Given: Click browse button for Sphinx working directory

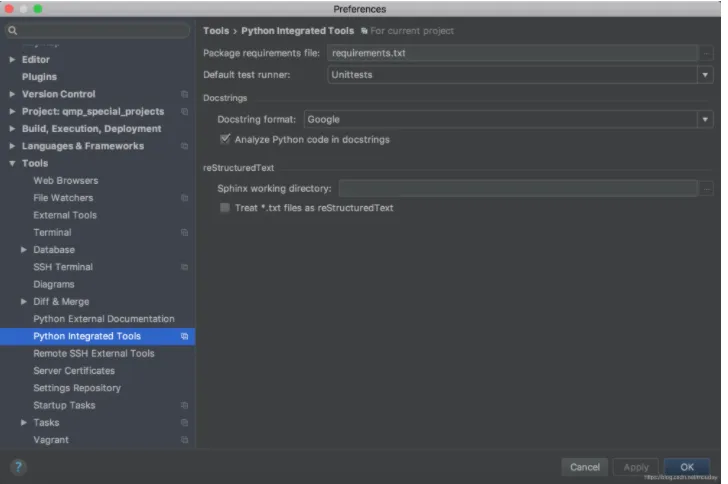Looking at the screenshot, I should click(707, 188).
